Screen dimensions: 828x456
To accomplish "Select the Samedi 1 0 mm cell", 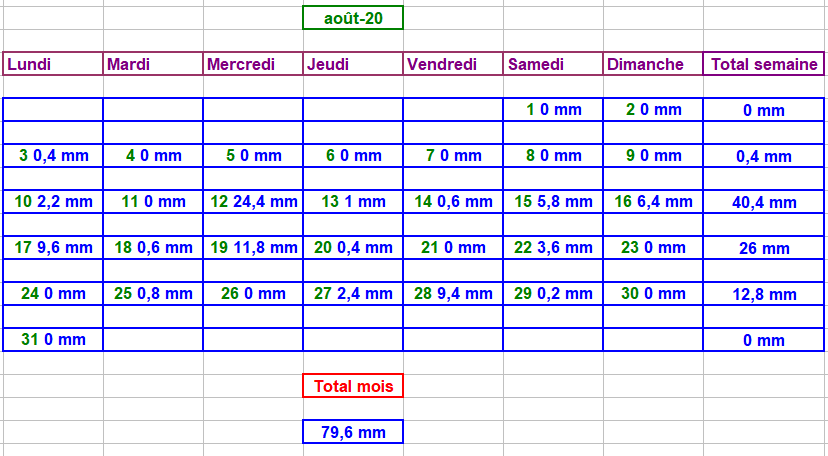I will (553, 110).
